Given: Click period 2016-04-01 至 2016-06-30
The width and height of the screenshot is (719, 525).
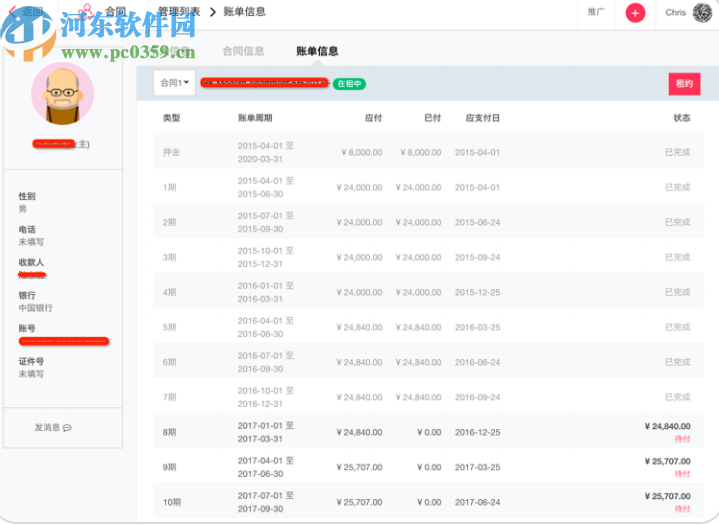Looking at the screenshot, I should 265,327.
